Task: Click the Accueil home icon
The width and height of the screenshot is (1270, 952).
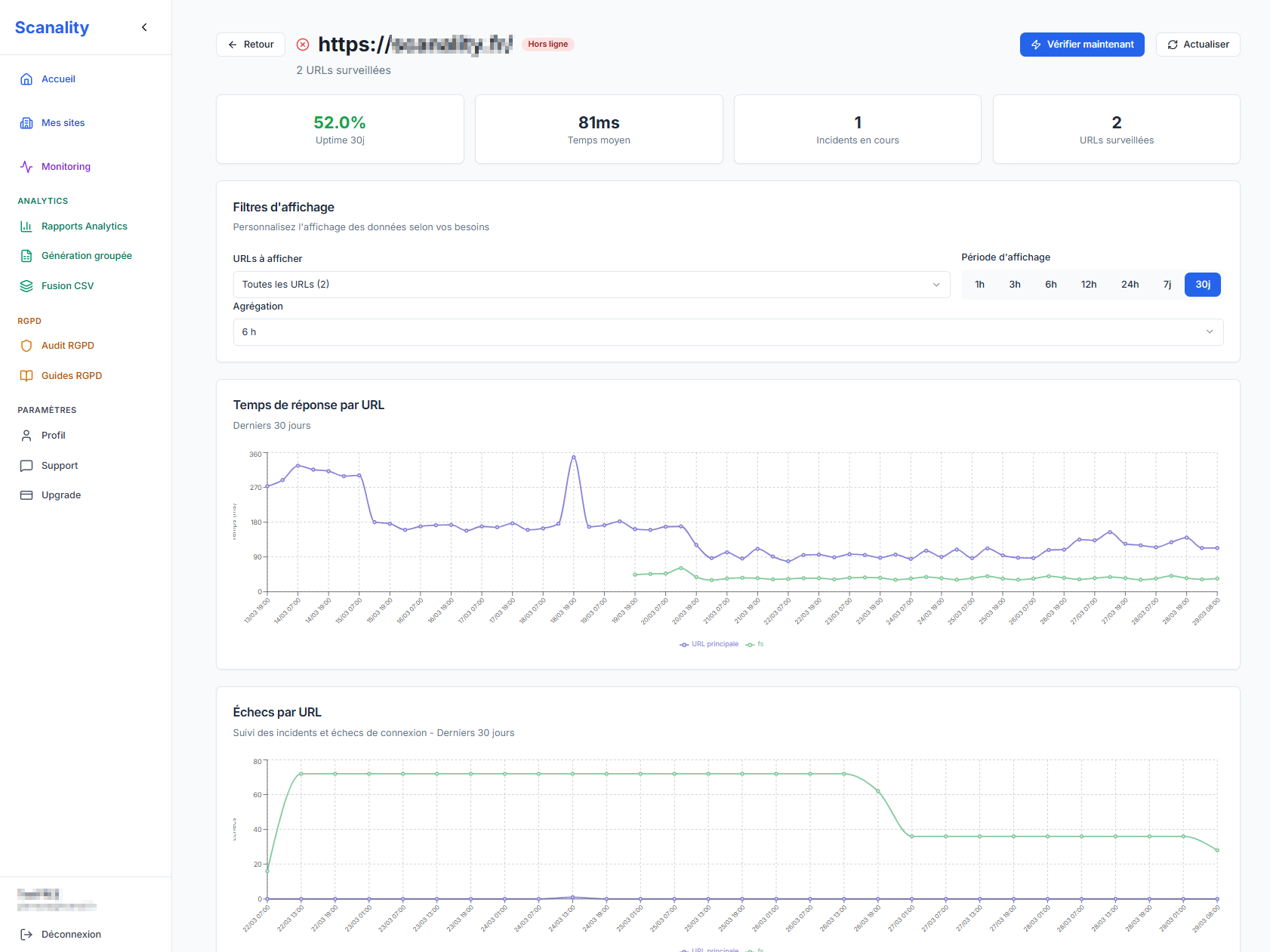Action: (x=26, y=79)
